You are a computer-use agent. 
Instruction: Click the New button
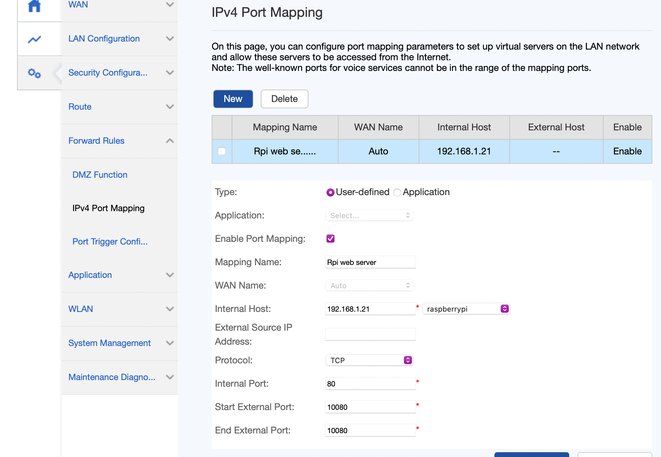[x=232, y=99]
